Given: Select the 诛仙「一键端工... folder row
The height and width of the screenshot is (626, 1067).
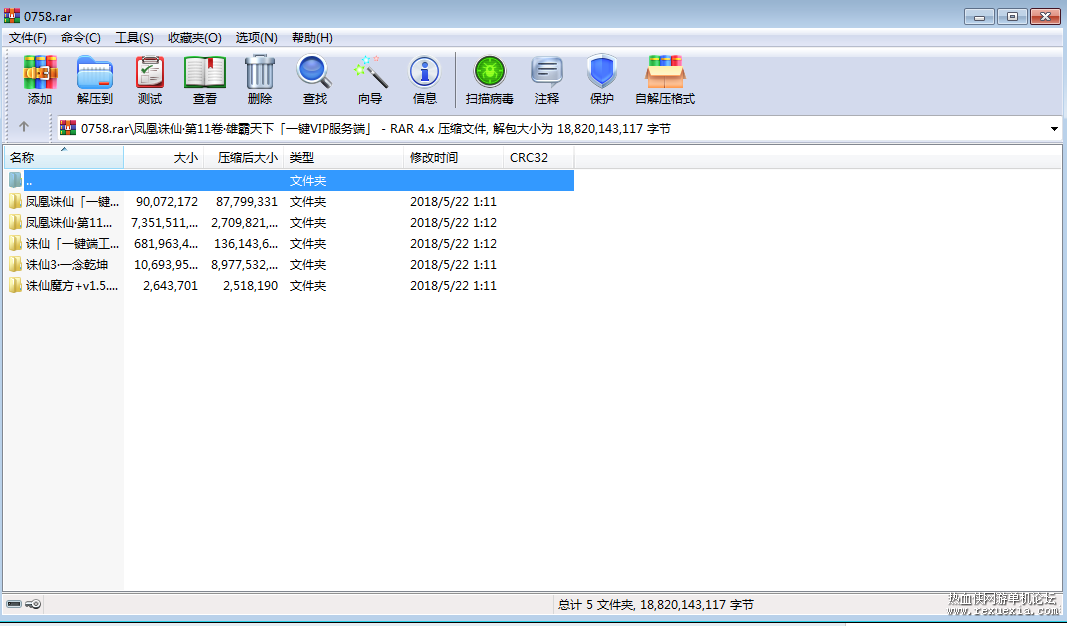Looking at the screenshot, I should [x=289, y=244].
